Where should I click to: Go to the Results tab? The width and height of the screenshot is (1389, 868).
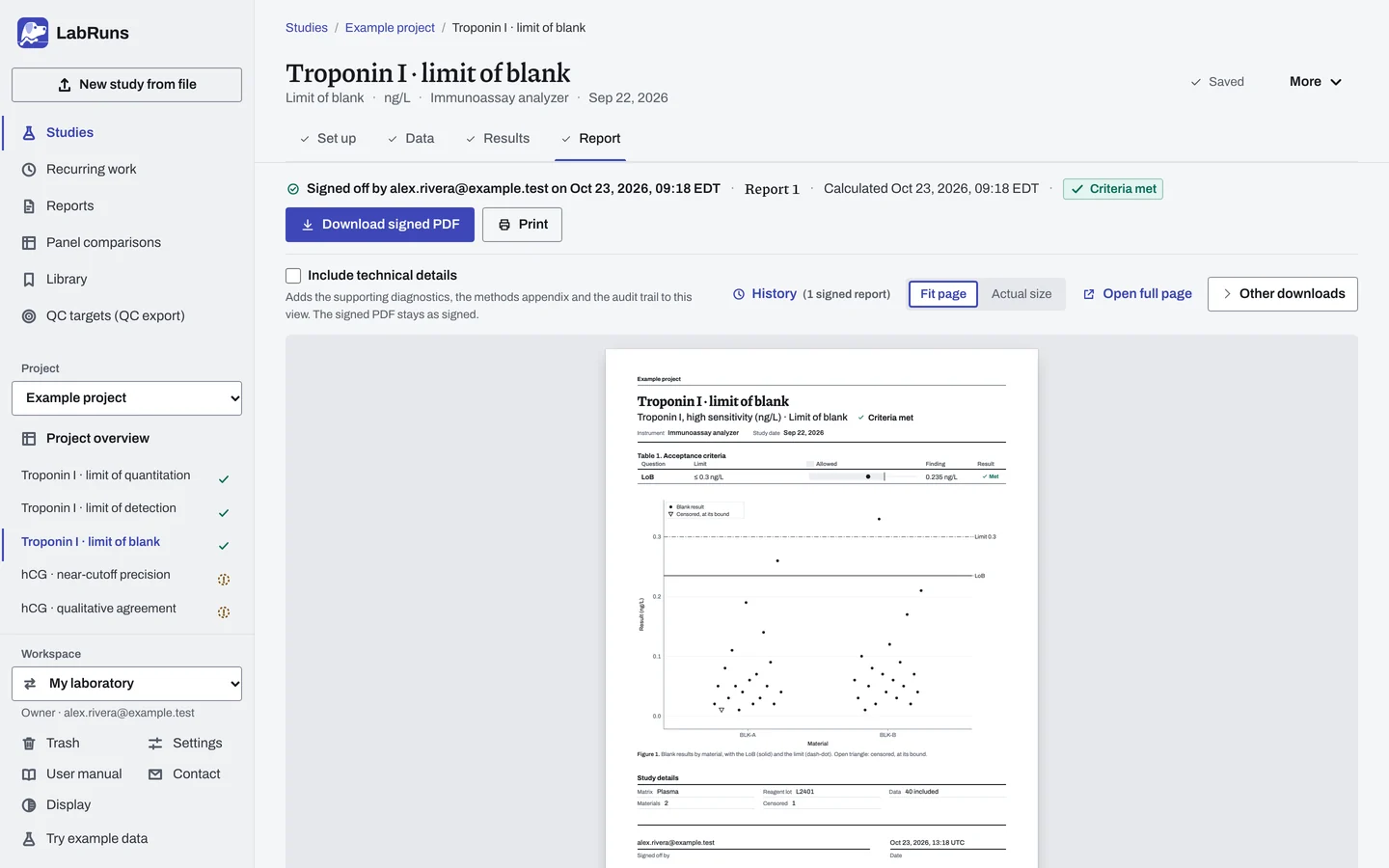(x=498, y=139)
